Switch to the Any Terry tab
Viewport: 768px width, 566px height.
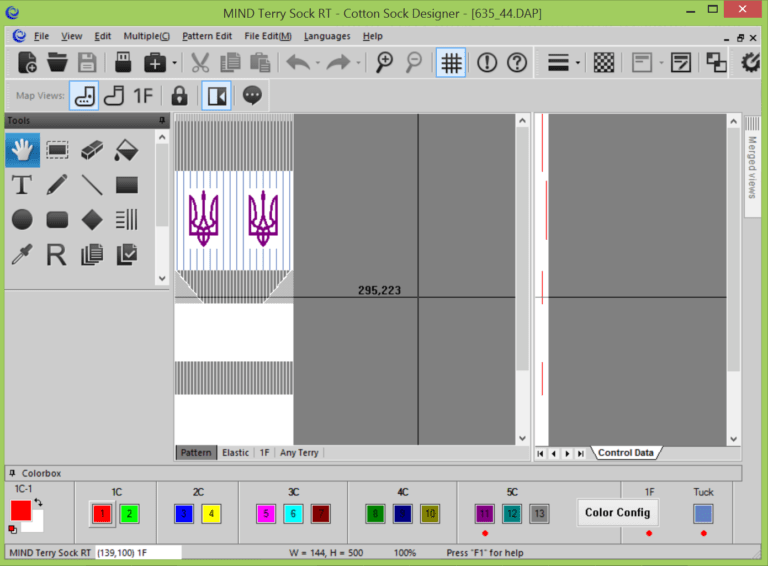299,452
